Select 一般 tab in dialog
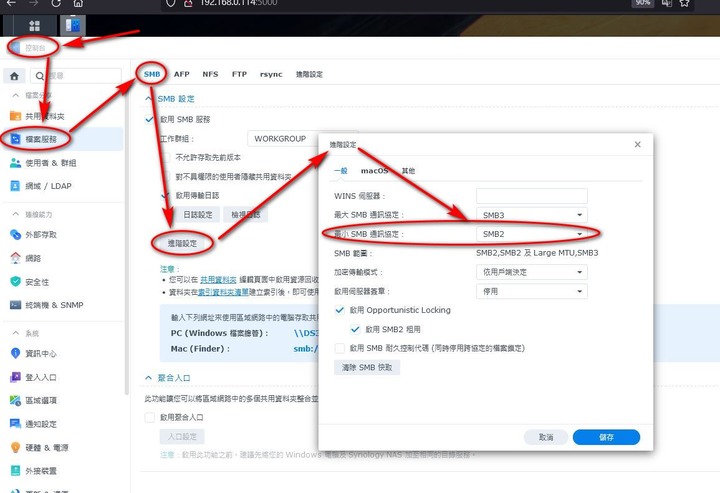 (x=341, y=171)
